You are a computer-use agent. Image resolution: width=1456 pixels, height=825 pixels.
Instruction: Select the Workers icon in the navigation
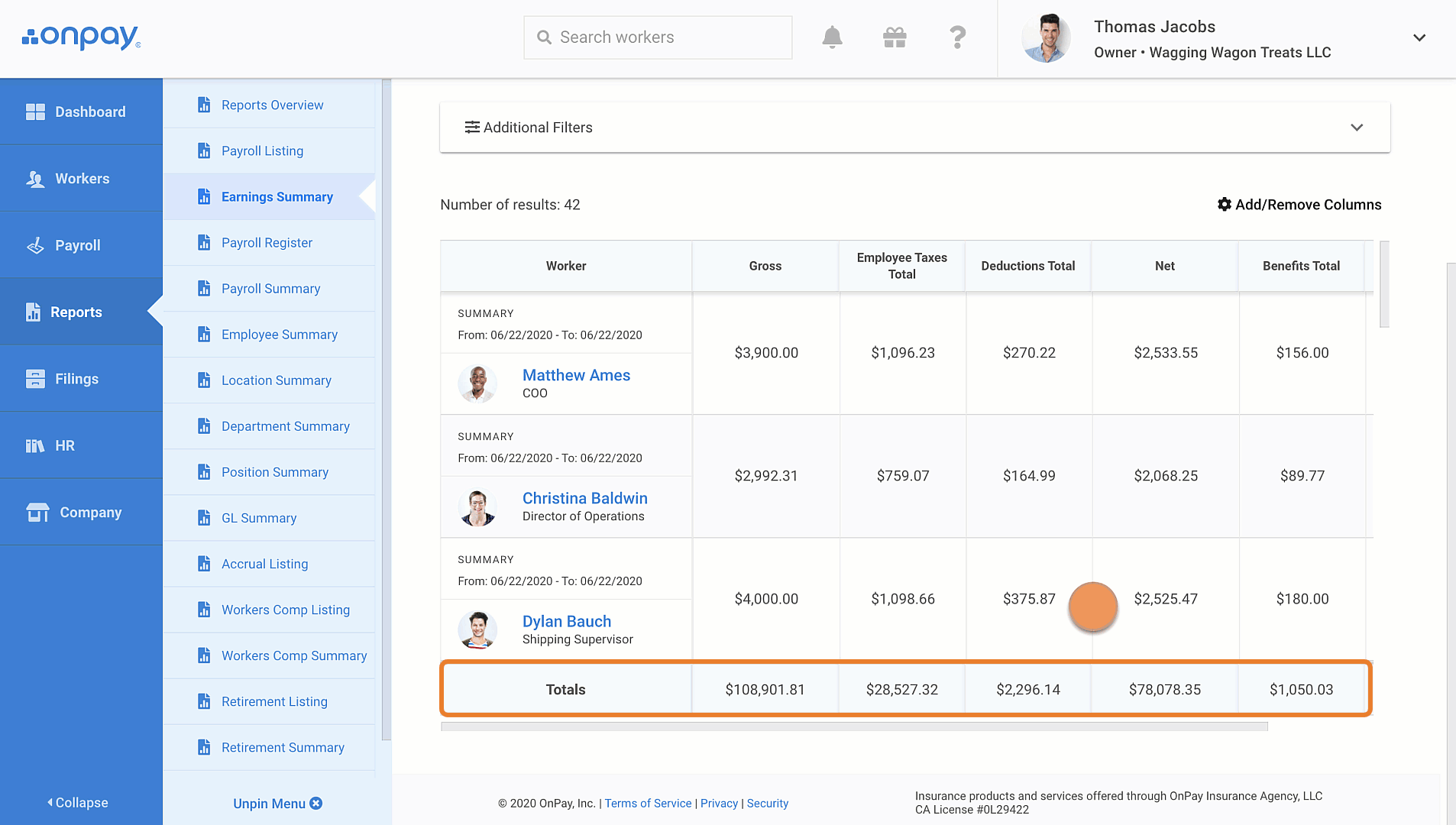[x=35, y=178]
